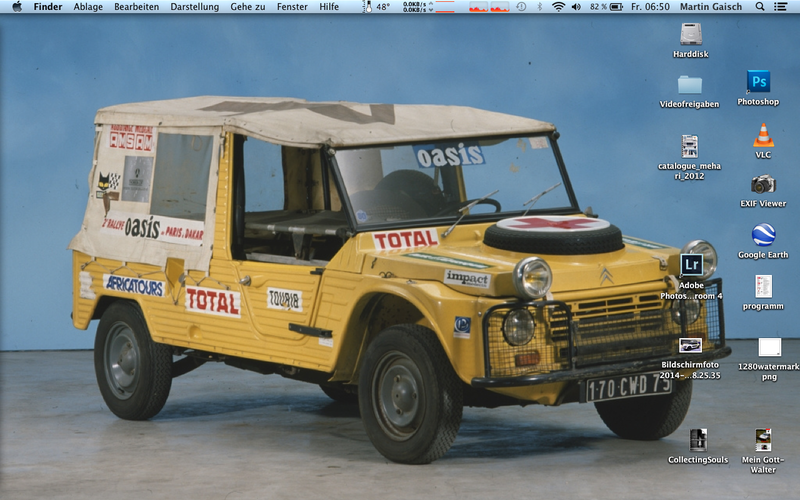Open the Gehe zu menu
Screen dimensions: 800x500
point(247,7)
